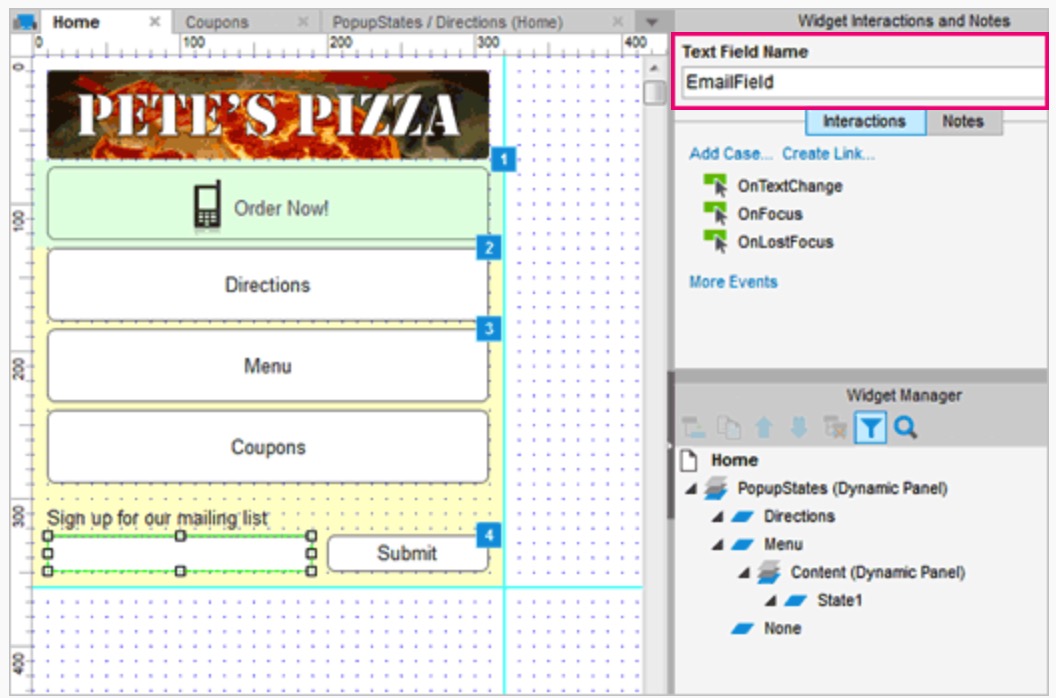Select the Notes tab
Screen dimensions: 1056x698
(963, 121)
